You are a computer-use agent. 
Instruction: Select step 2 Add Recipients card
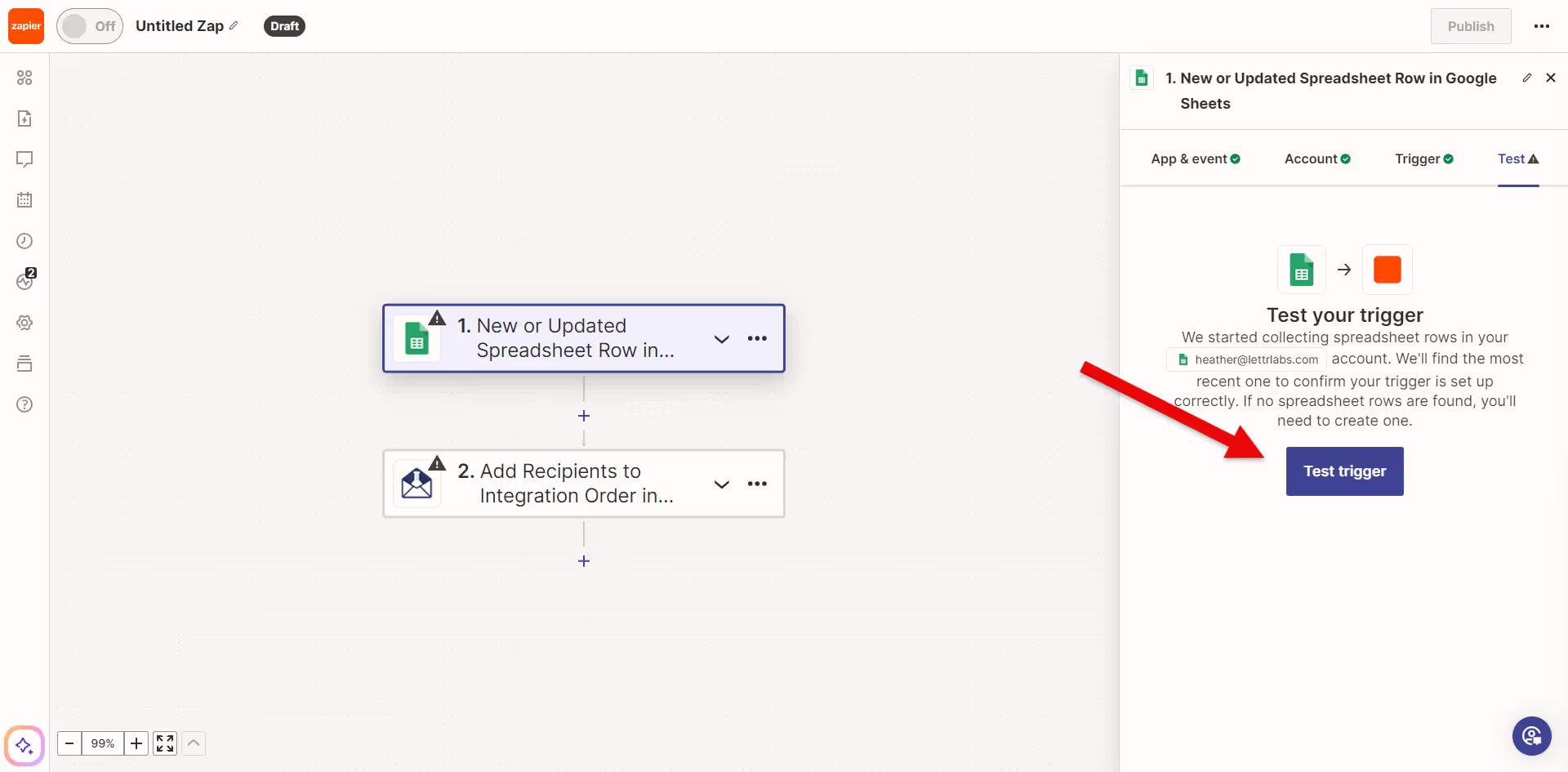tap(583, 484)
